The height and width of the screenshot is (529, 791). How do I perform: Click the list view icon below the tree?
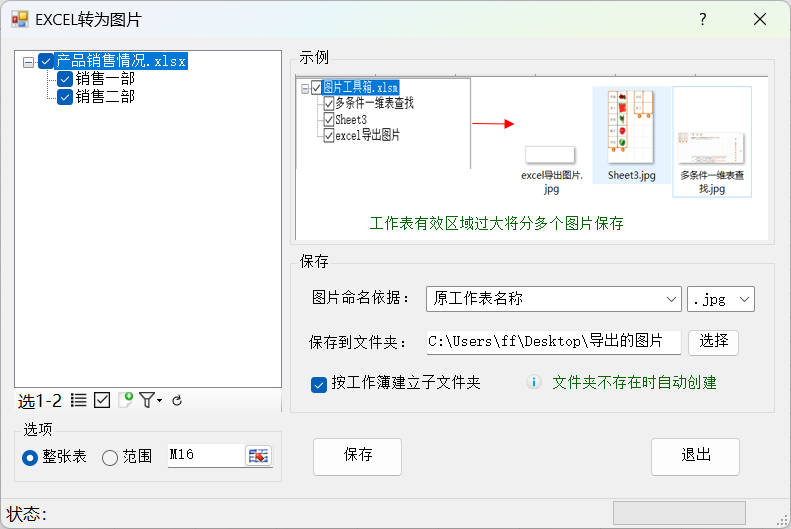(79, 401)
